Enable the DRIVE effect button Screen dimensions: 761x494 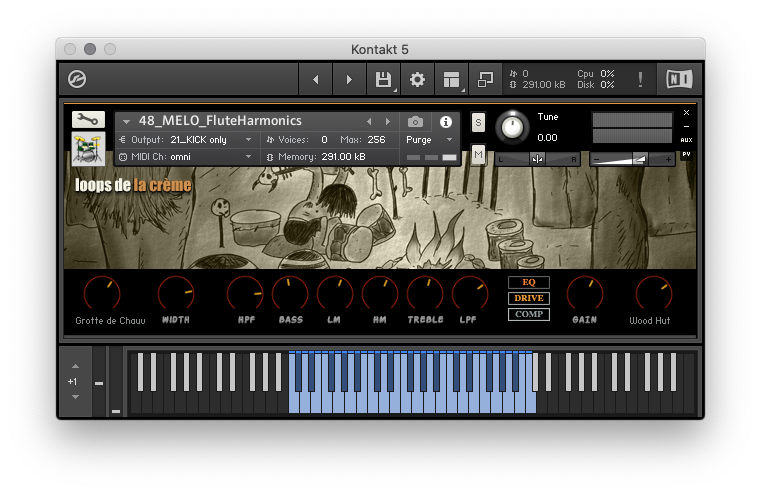[x=529, y=298]
